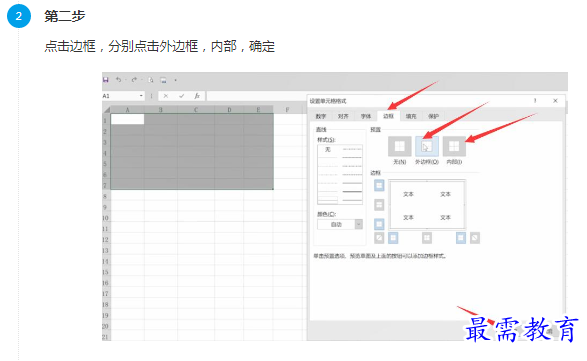This screenshot has height=361, width=587.
Task: Toggle the inside horizontal border button
Action: pyautogui.click(x=379, y=205)
